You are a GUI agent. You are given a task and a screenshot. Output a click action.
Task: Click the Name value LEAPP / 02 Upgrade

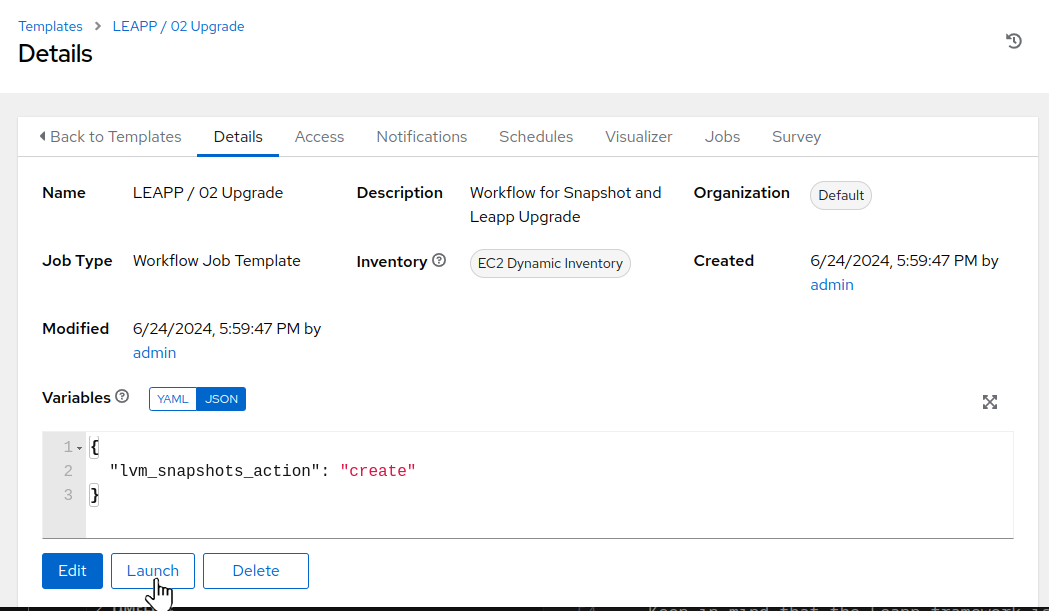tap(208, 193)
